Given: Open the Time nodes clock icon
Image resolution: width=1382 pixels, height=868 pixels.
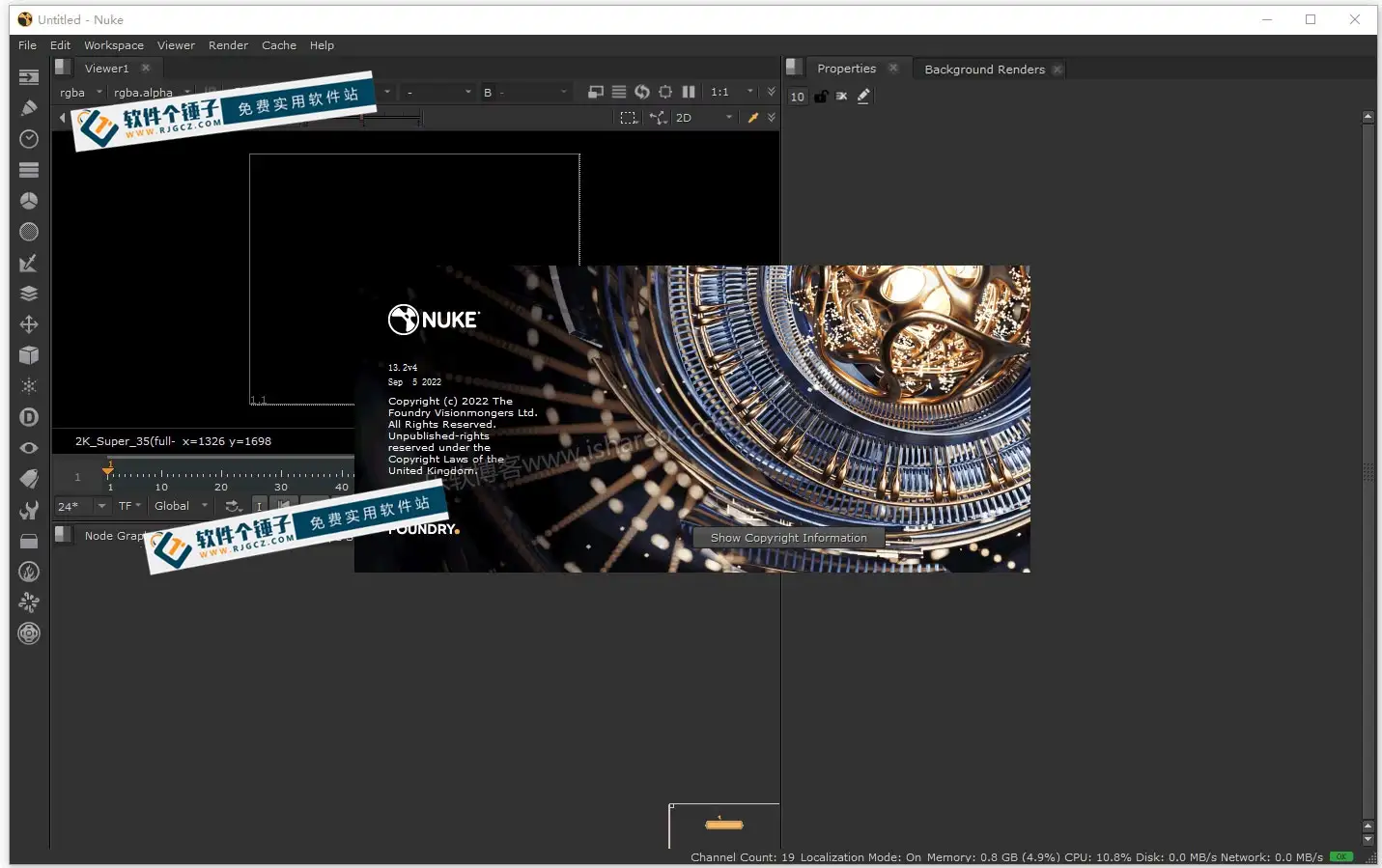Looking at the screenshot, I should [x=29, y=139].
